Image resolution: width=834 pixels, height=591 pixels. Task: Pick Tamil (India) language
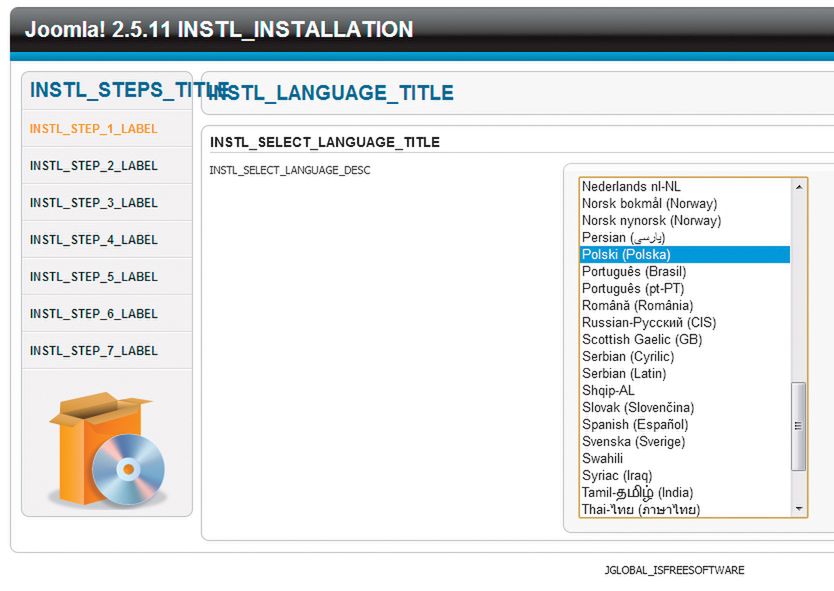pyautogui.click(x=684, y=493)
